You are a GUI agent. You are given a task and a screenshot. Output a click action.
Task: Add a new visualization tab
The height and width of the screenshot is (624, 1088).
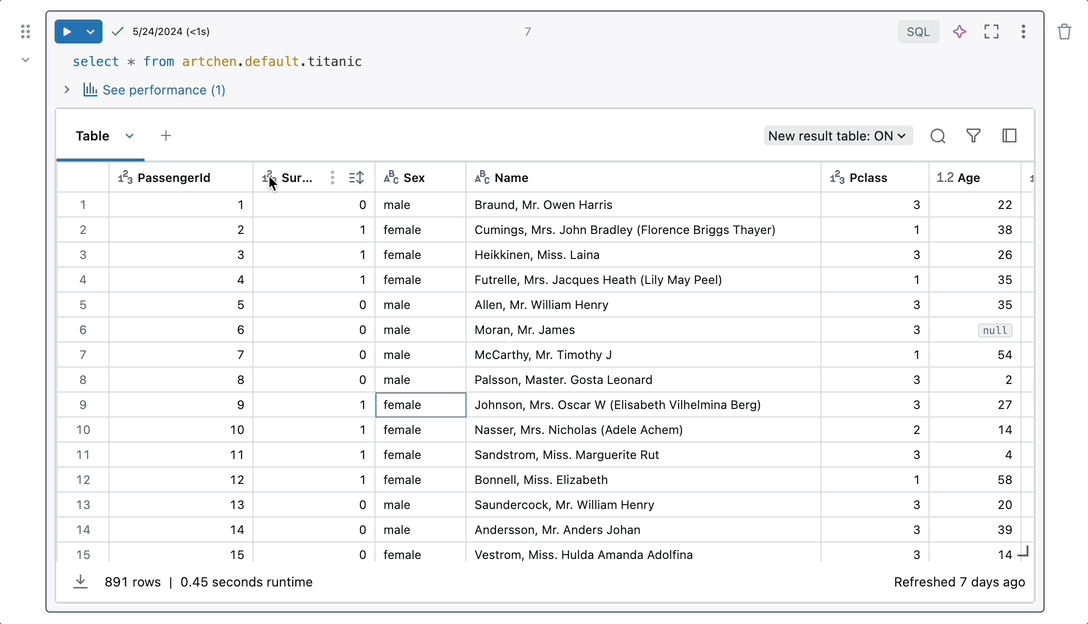coord(166,136)
